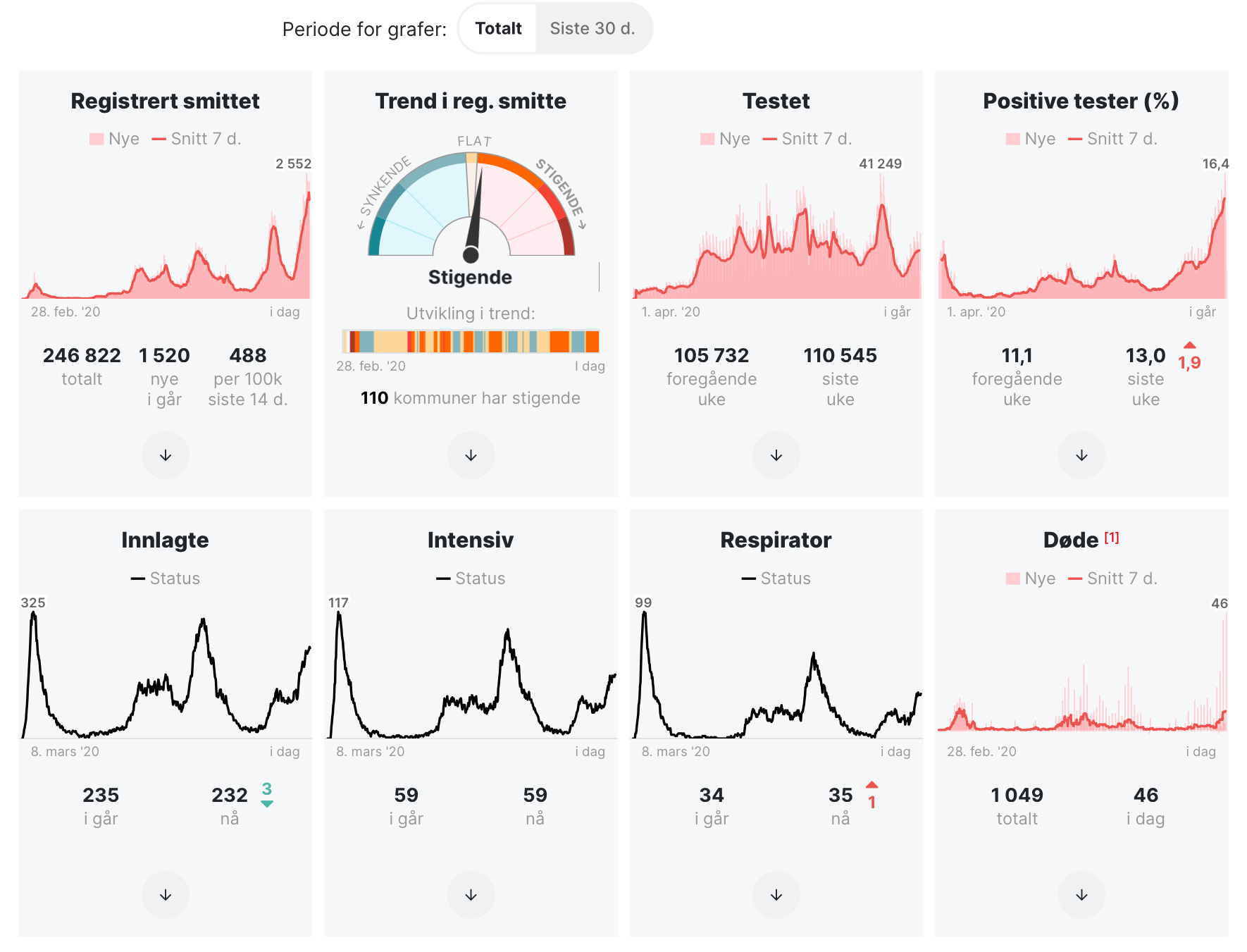Screen dimensions: 1247x952
Task: Toggle Nye legend in Døde chart
Action: coord(1031,579)
